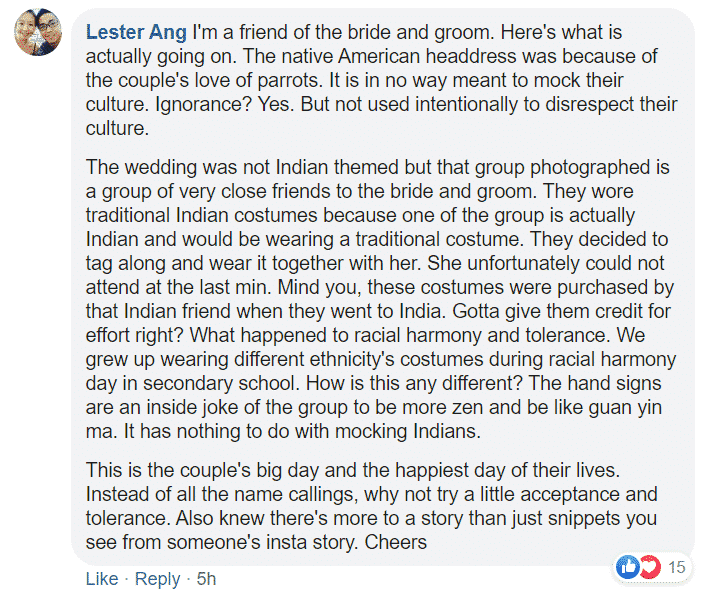Like Lester Ang's comment

click(102, 579)
